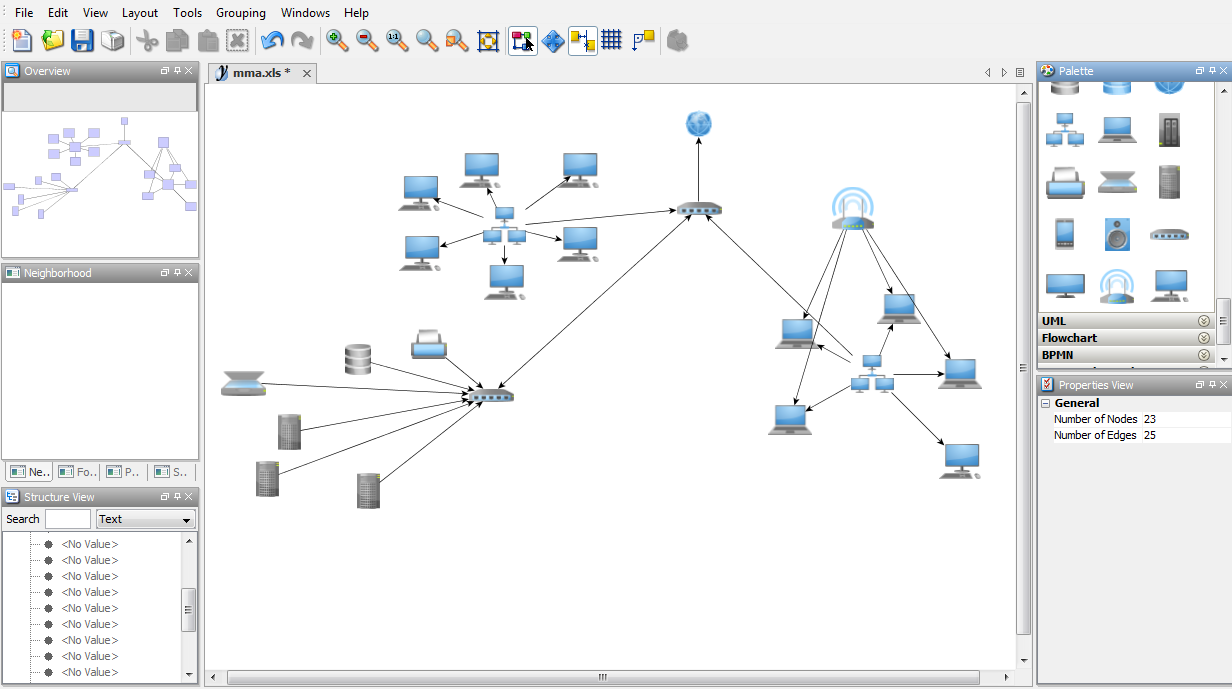The width and height of the screenshot is (1232, 689).
Task: Click the previous document tab arrow
Action: (x=988, y=73)
